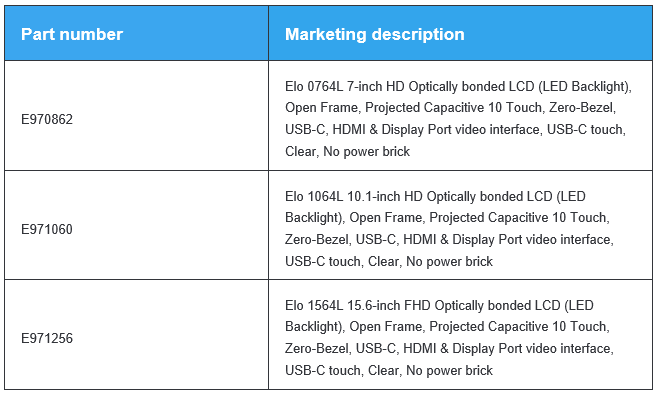Click 'Backlight), Open Frame' line in the 1064L row
Screen dimensions: 661x394
447,217
